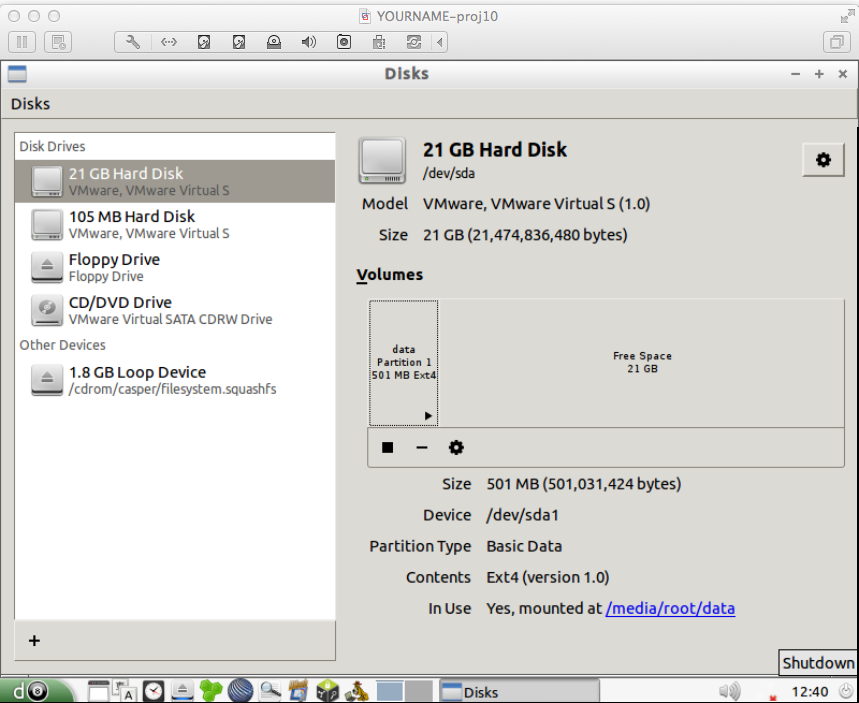
Task: Open virtual machine settings wrench icon
Action: 133,42
